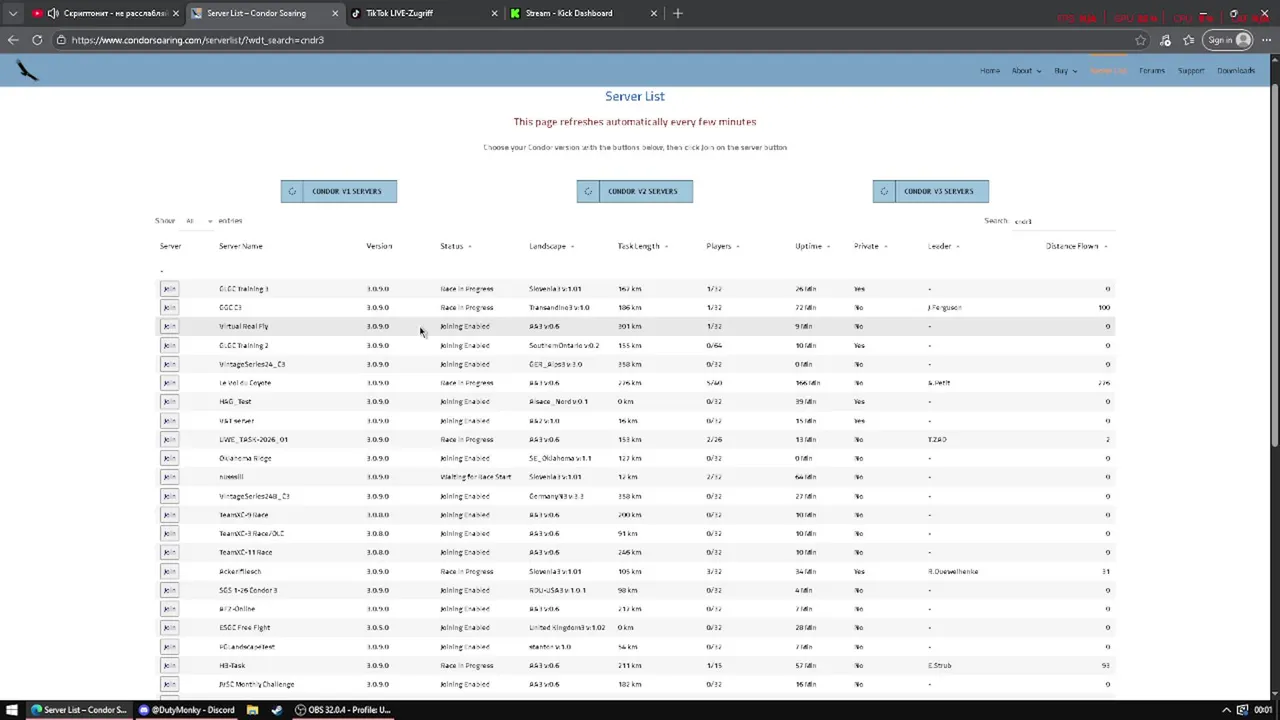Close the Stream - Kick Dashboard tab
The height and width of the screenshot is (720, 1280).
[654, 13]
